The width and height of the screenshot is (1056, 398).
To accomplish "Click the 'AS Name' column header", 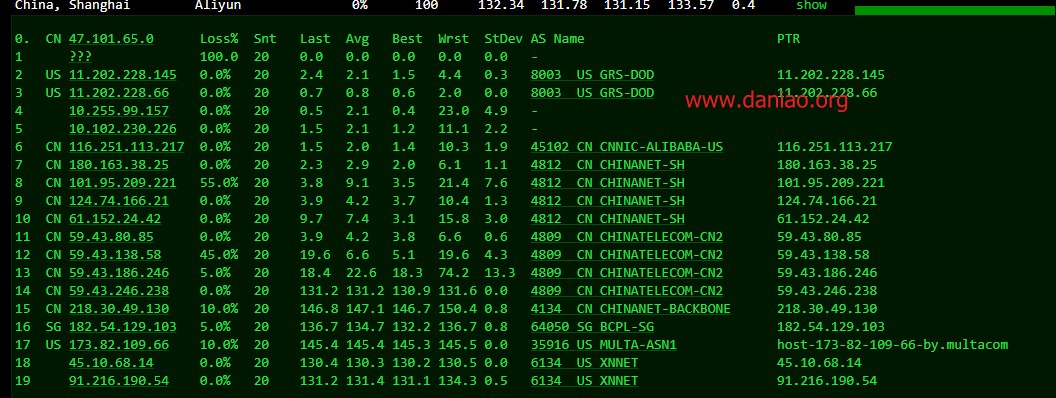I will pos(558,39).
